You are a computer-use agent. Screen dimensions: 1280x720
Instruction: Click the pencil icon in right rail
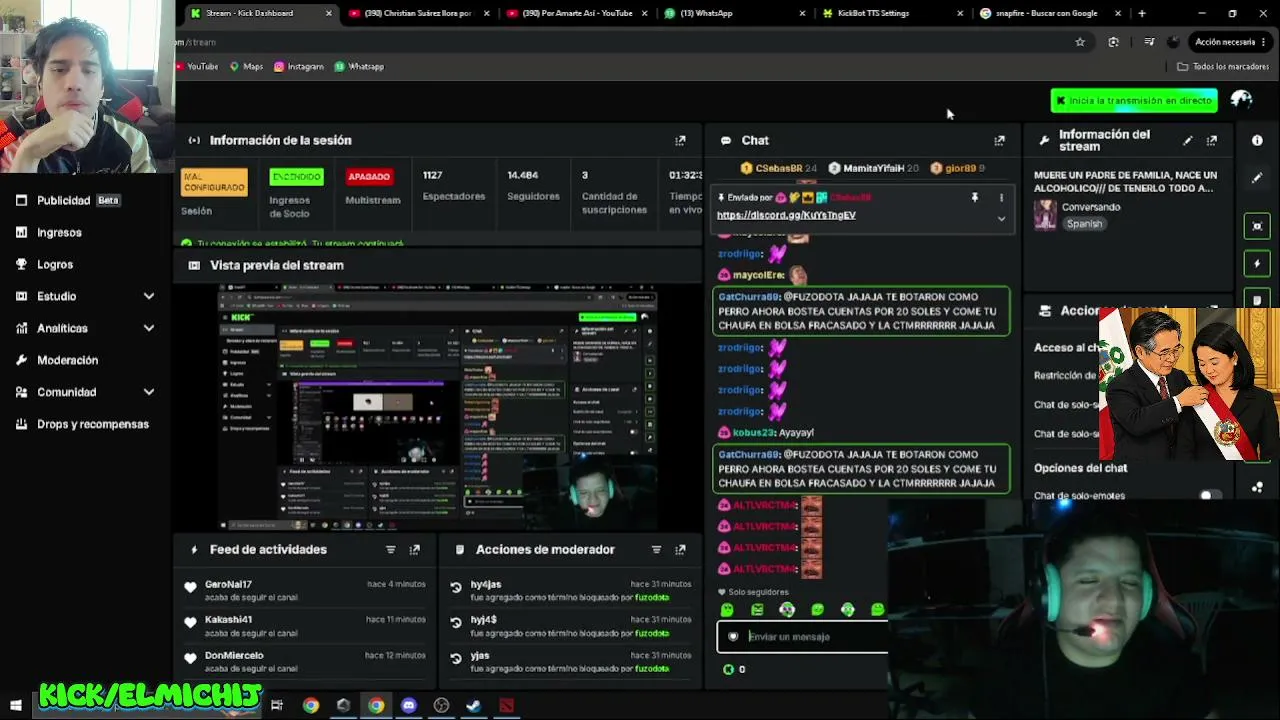[x=1257, y=178]
